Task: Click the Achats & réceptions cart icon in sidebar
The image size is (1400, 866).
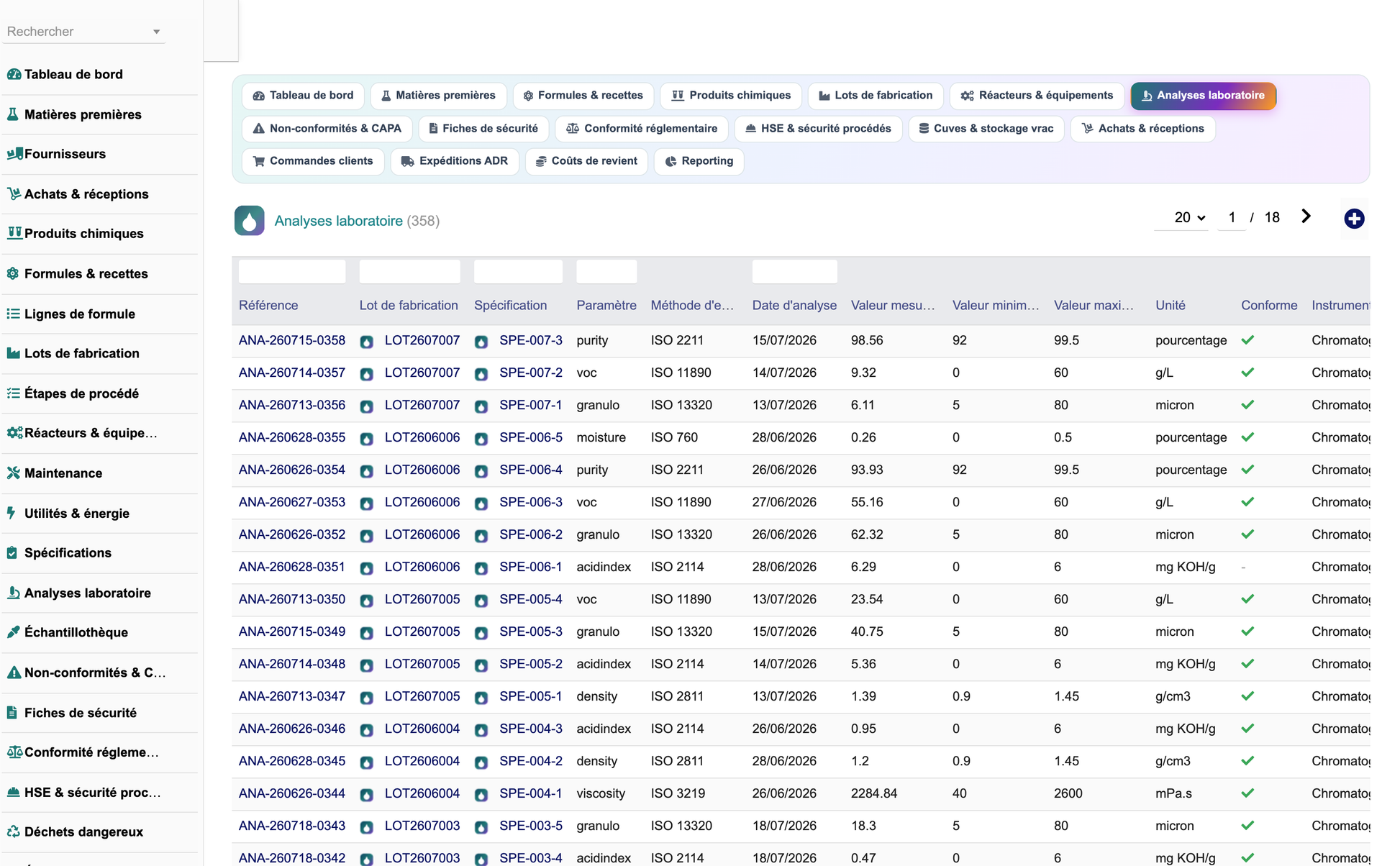Action: [x=14, y=193]
